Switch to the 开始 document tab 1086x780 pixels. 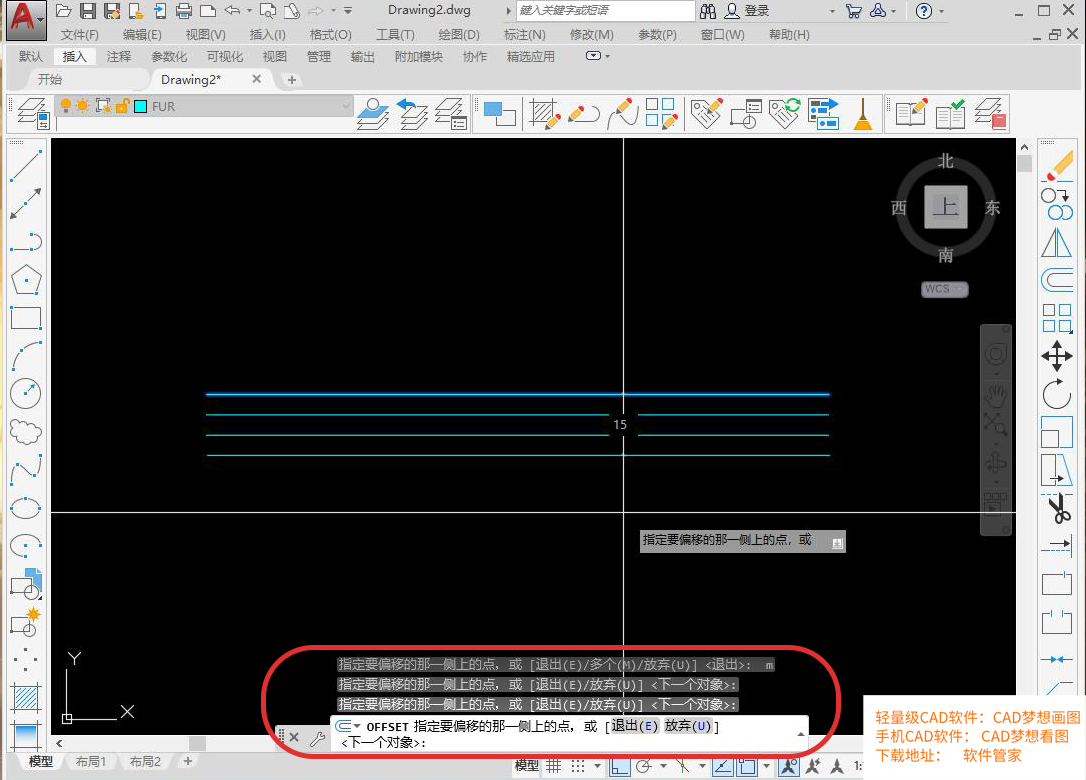pos(50,80)
